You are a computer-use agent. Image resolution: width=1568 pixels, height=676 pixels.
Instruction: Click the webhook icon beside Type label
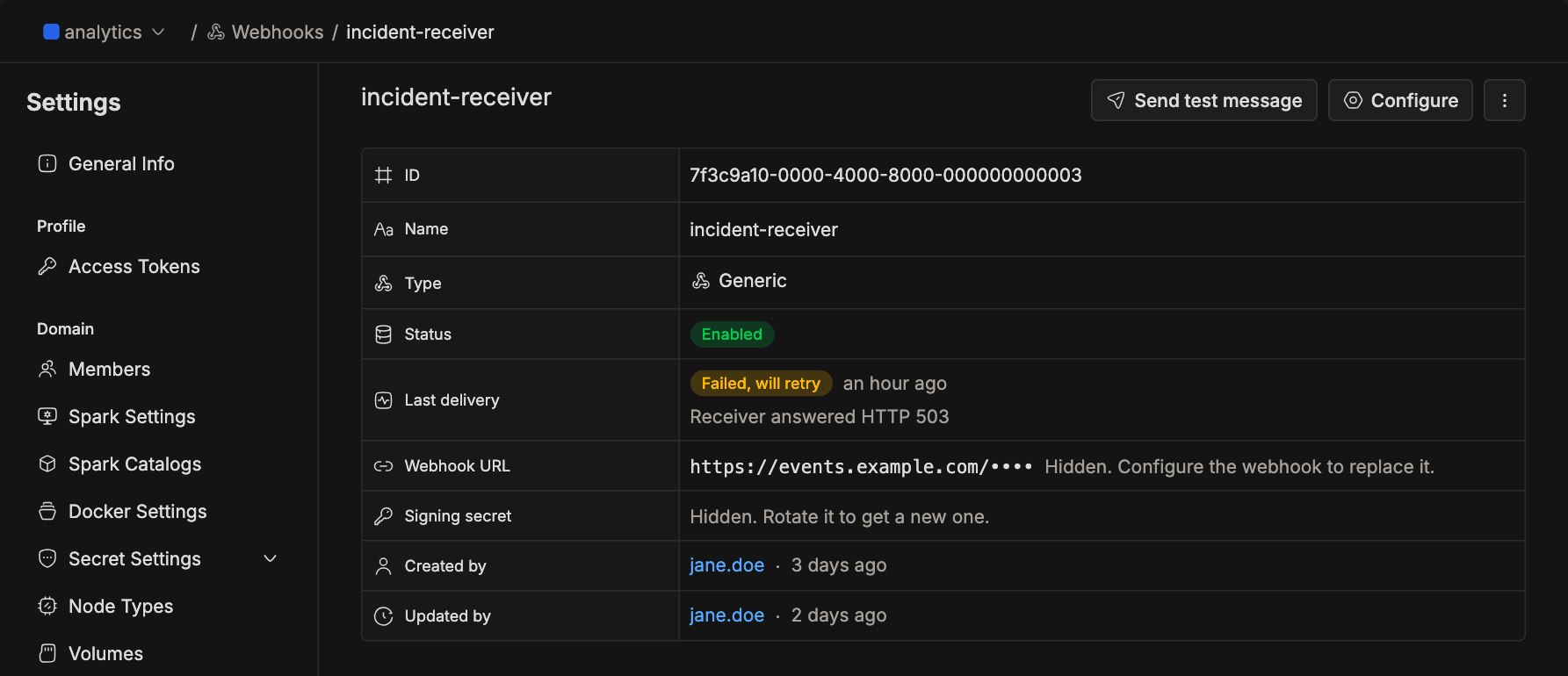click(x=383, y=283)
